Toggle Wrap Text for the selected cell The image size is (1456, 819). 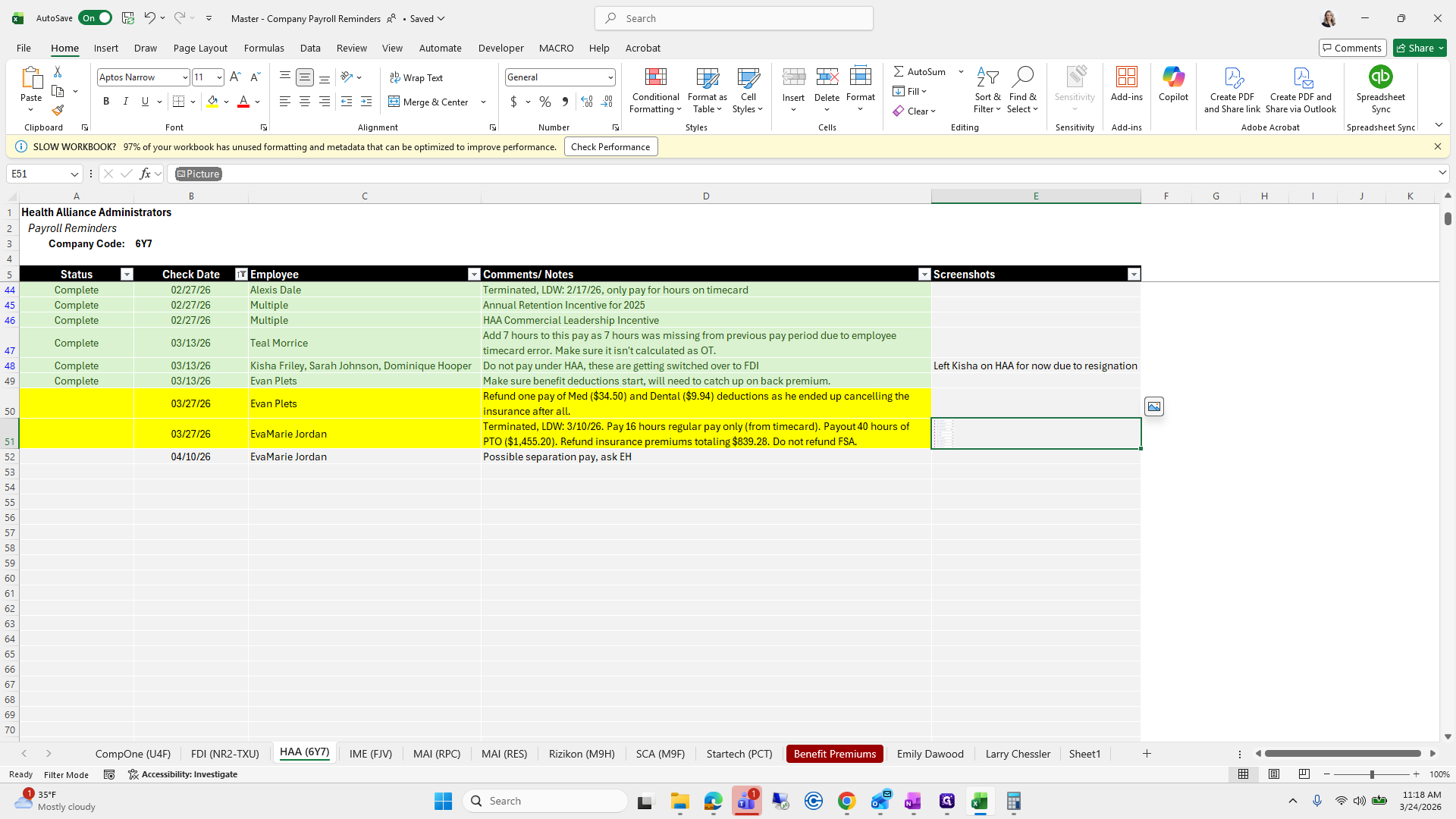(416, 77)
